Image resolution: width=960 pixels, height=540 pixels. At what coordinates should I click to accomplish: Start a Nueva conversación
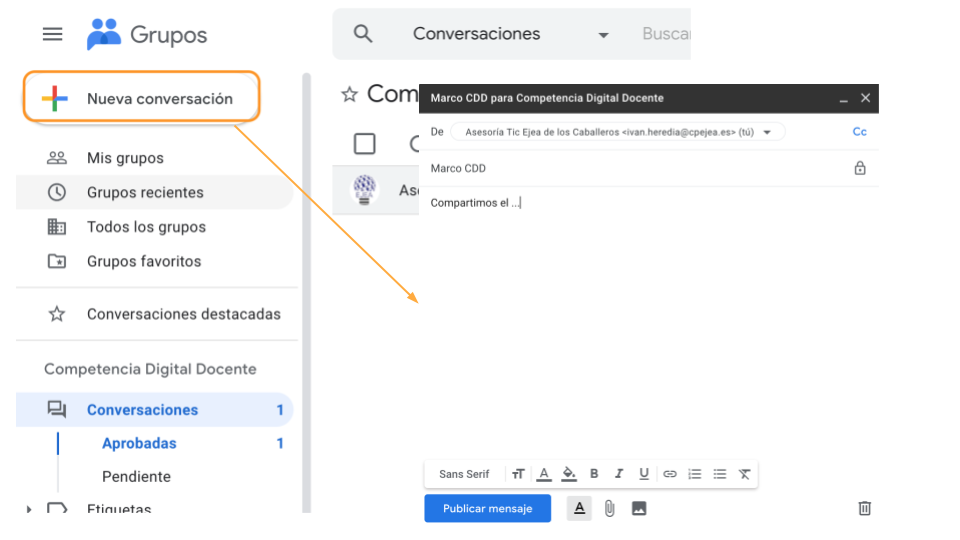141,98
